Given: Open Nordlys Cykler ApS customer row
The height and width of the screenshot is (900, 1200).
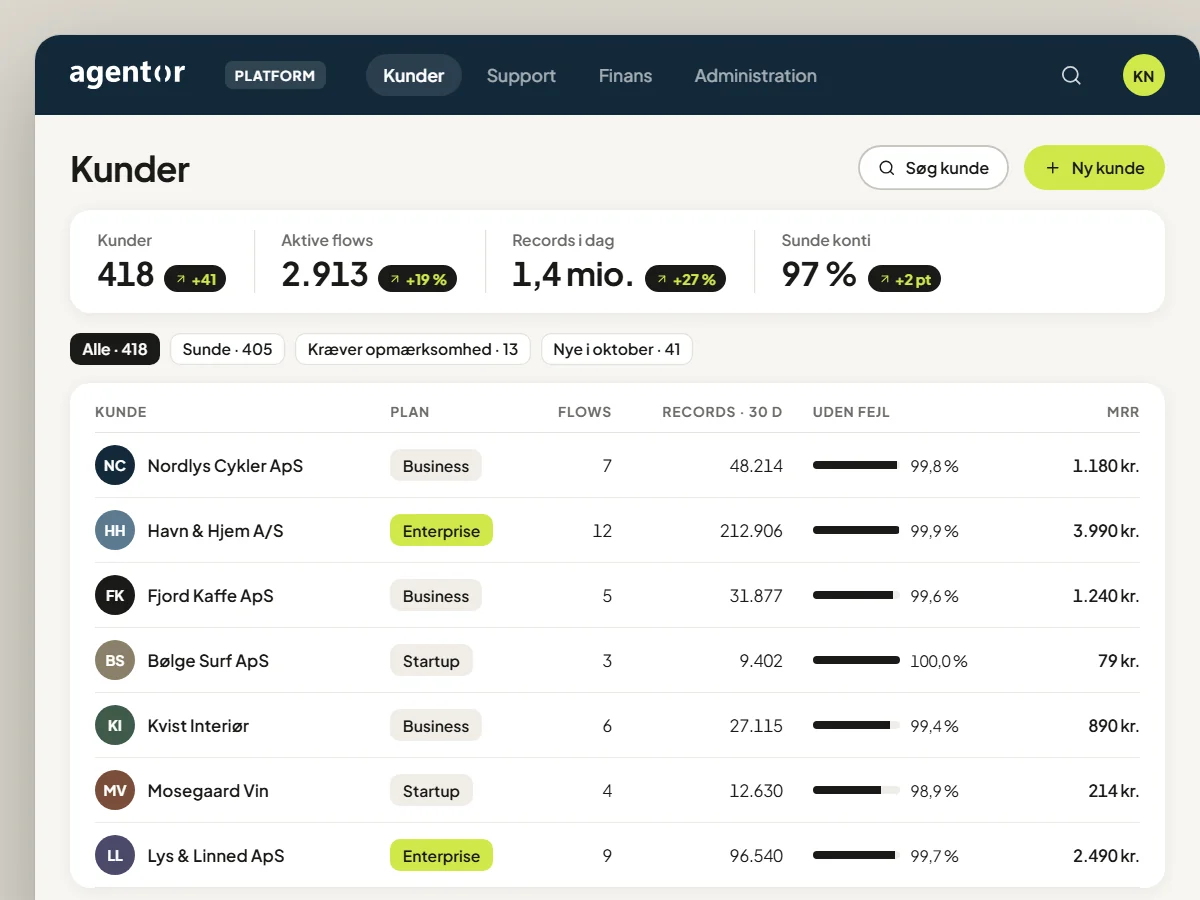Looking at the screenshot, I should 617,466.
